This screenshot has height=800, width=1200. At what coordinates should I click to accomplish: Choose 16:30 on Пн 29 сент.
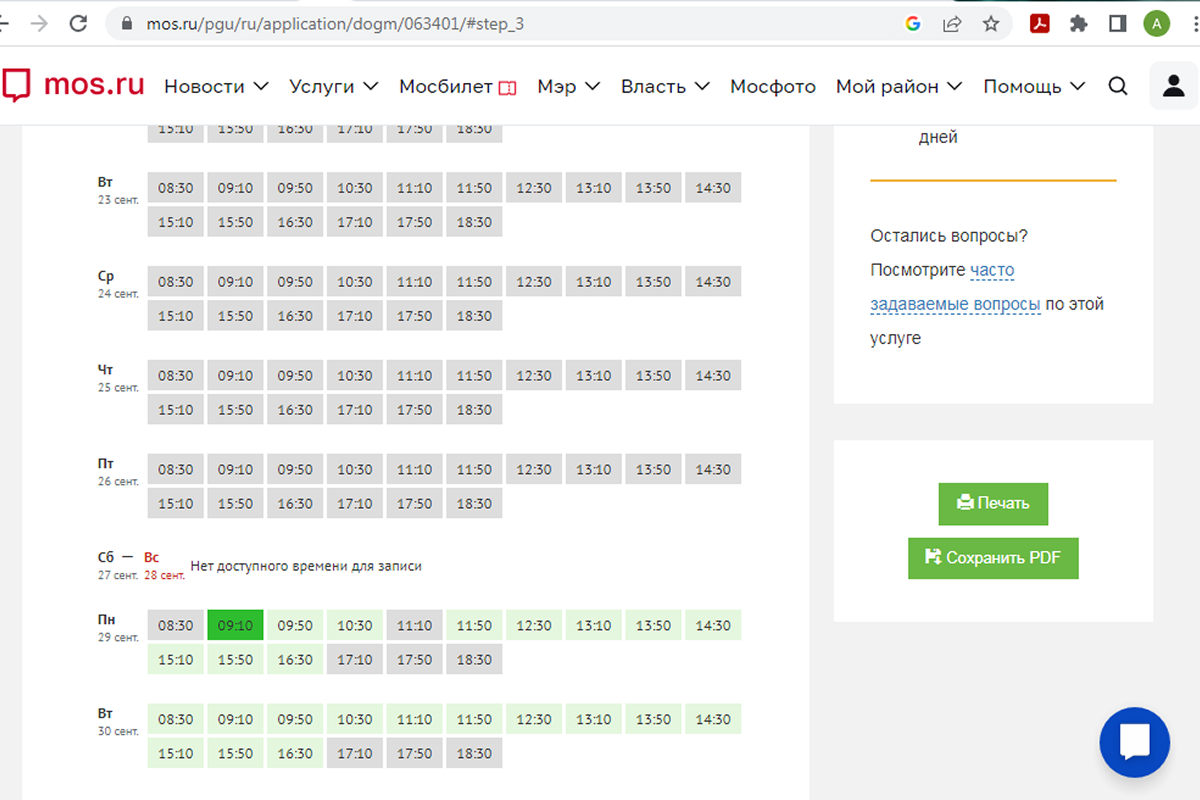(295, 659)
